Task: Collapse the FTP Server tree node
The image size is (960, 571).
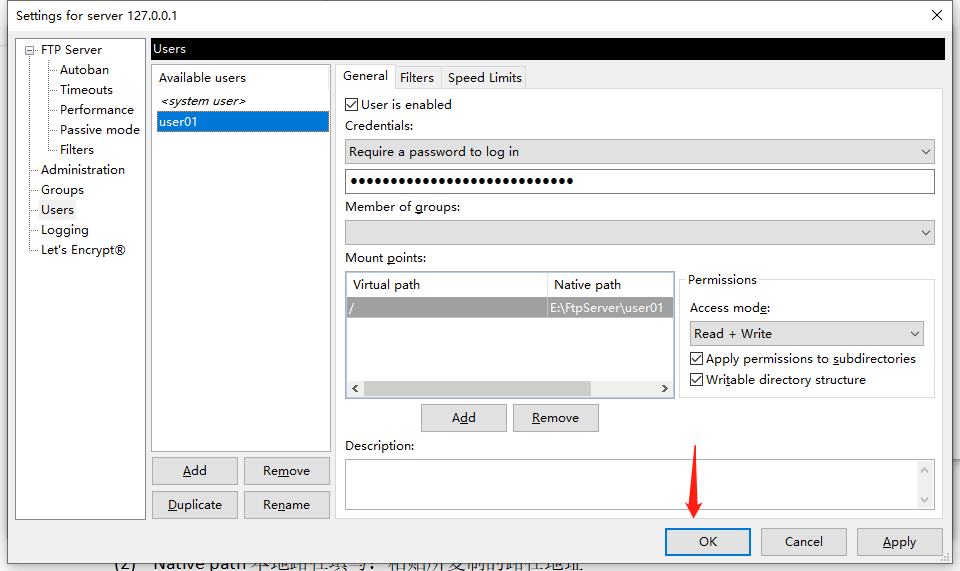Action: click(x=31, y=50)
